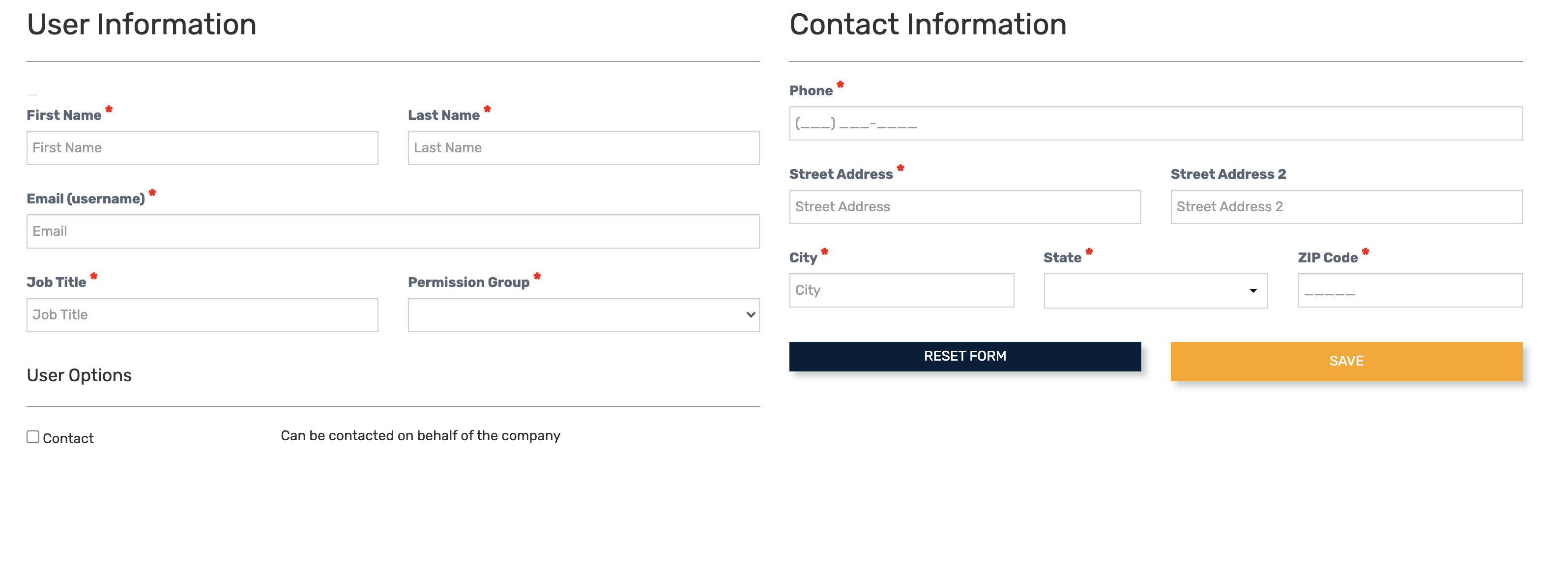
Task: Click the Permission Group chevron icon
Action: pyautogui.click(x=751, y=314)
